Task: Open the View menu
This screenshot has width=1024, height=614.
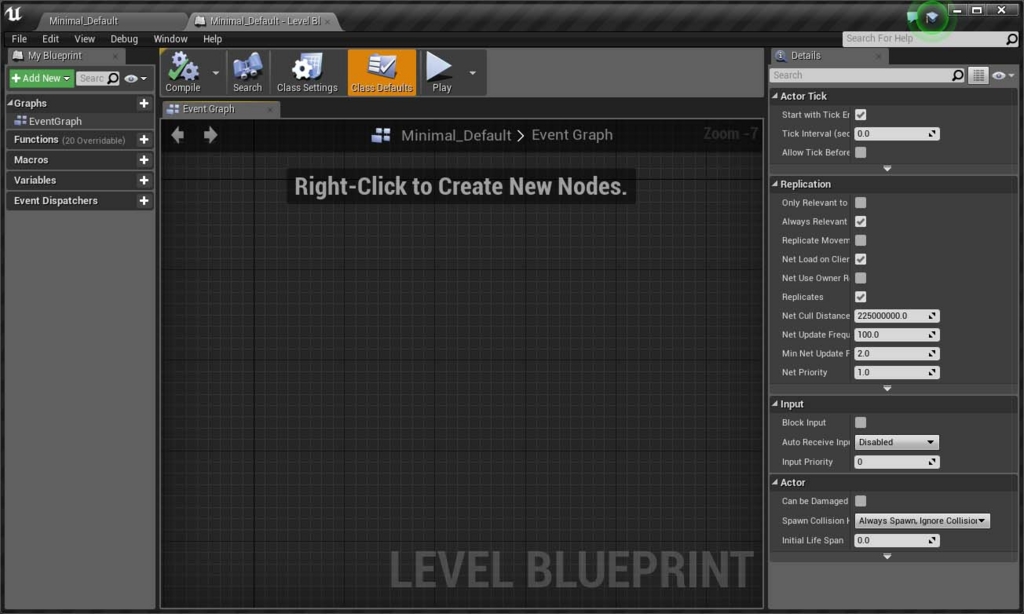Action: tap(84, 39)
